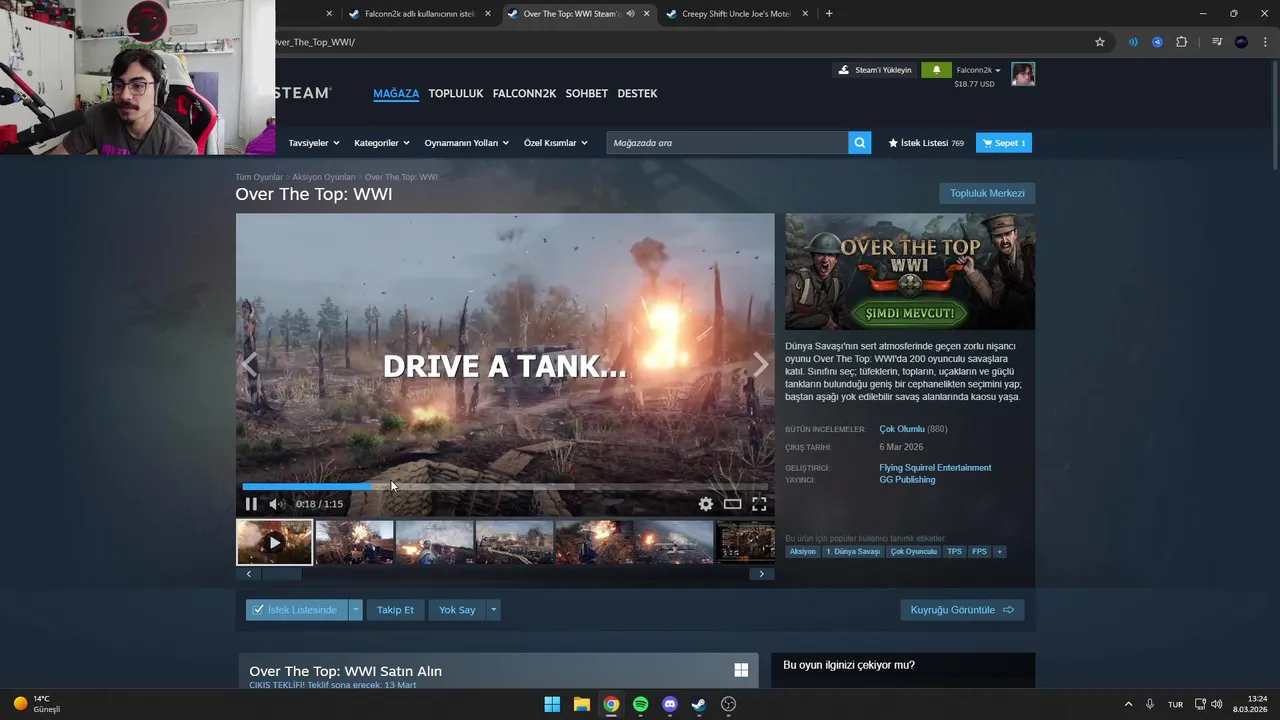Advance to the next media with right arrow
1280x720 pixels.
pyautogui.click(x=761, y=365)
